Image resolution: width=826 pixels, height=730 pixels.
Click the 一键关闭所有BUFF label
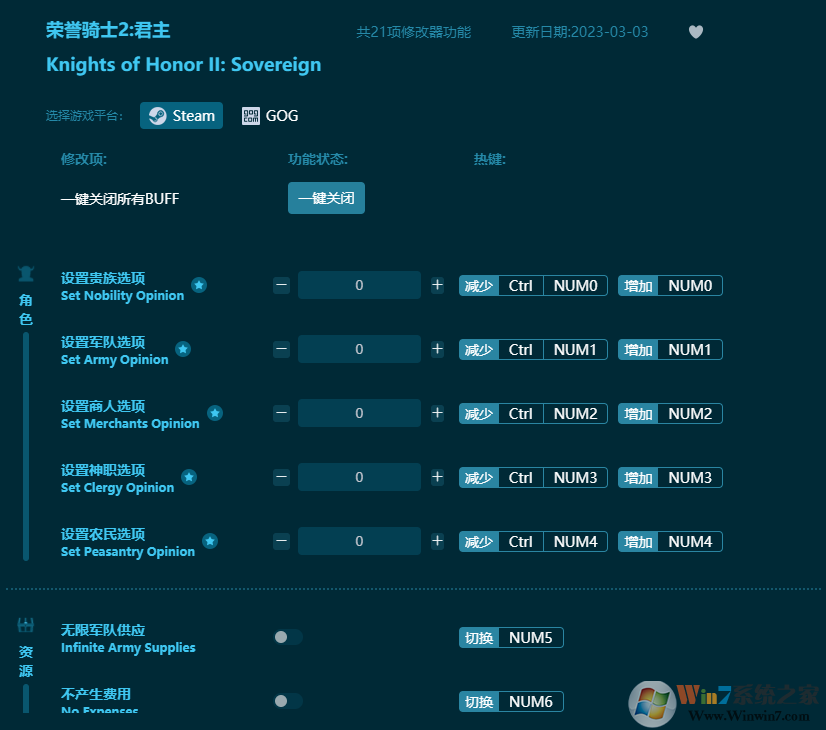click(x=120, y=199)
